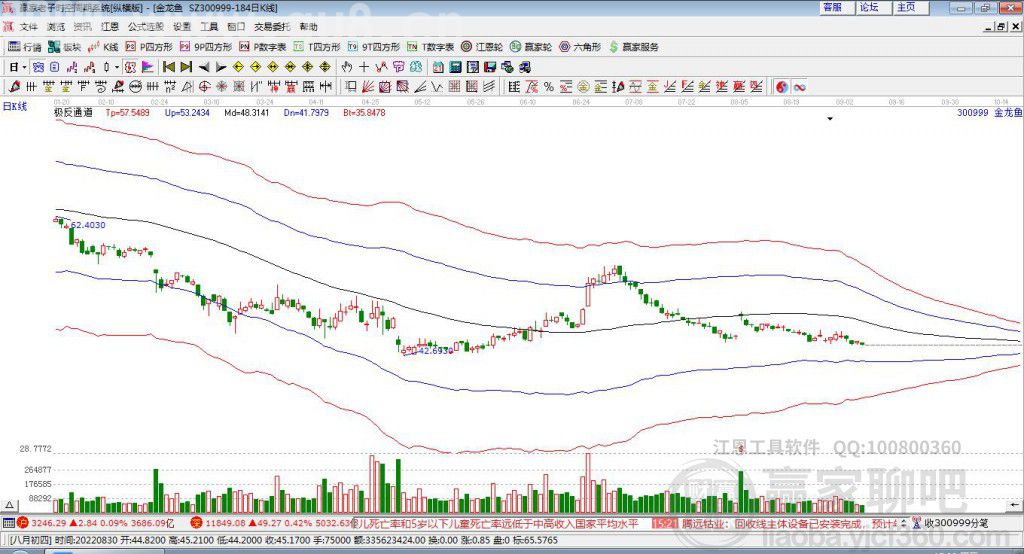This screenshot has width=1024, height=554.
Task: Click the last yellow diamond icon
Action: point(325,67)
